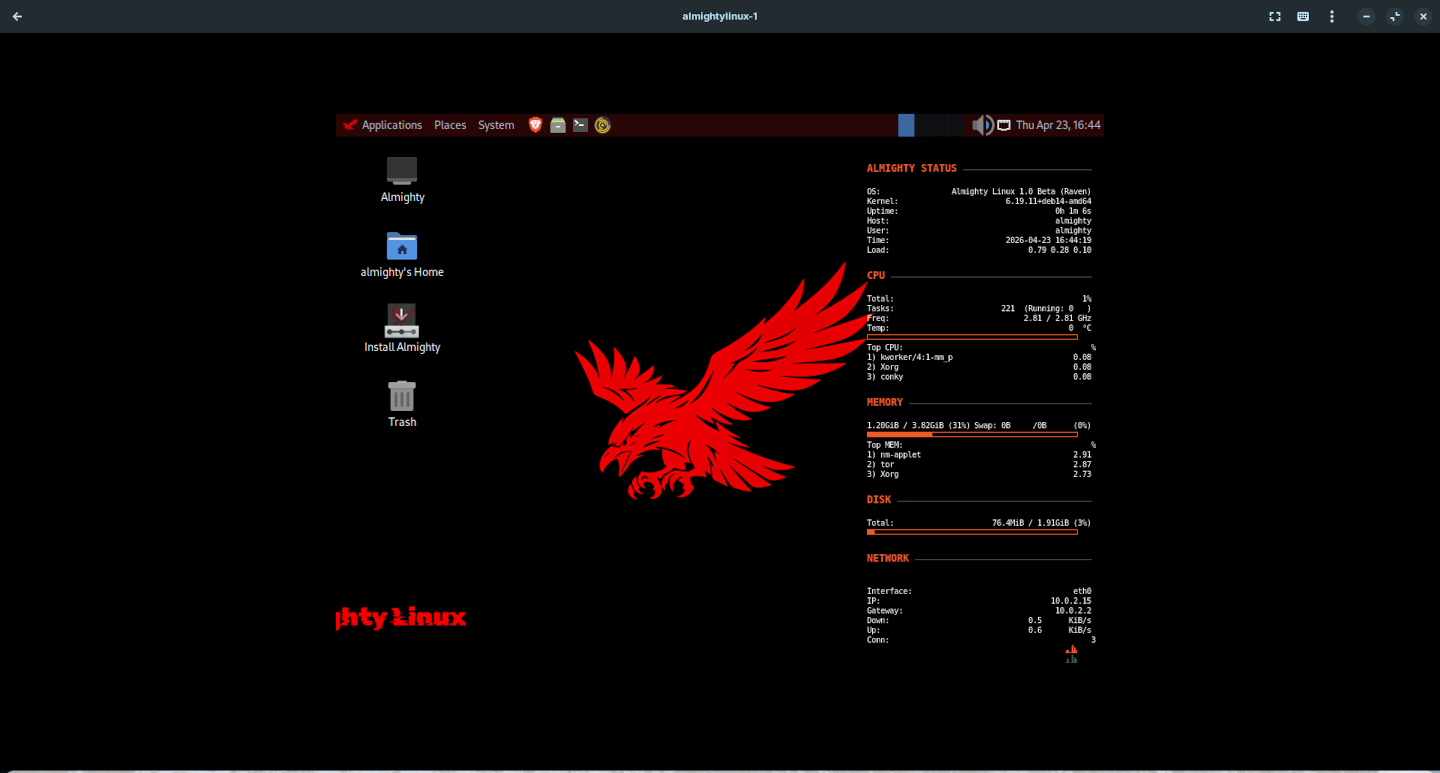Open the three-dot viewer options menu
The image size is (1440, 773).
pyautogui.click(x=1332, y=16)
